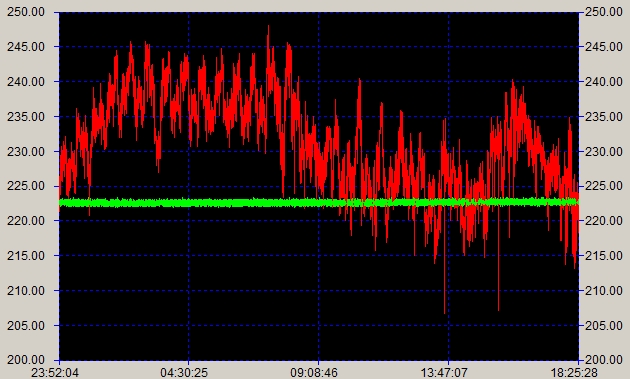Select the 18:25:28 time axis label
Viewport: 630px width, 379px height.
(x=574, y=373)
